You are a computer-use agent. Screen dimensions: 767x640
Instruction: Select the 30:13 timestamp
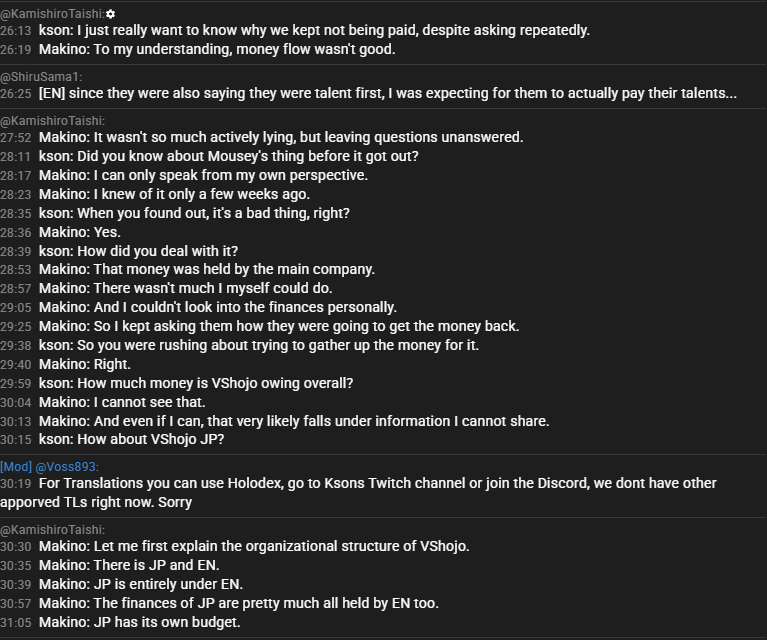[x=16, y=421]
